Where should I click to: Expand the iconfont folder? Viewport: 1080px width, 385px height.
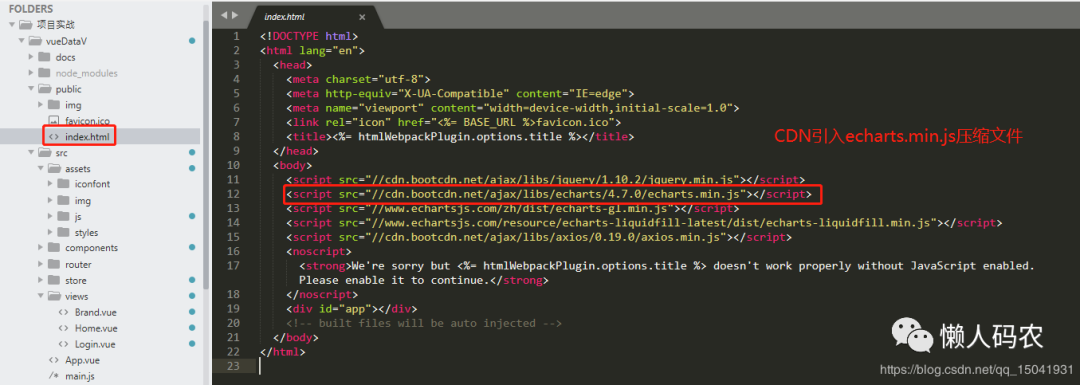[50, 184]
